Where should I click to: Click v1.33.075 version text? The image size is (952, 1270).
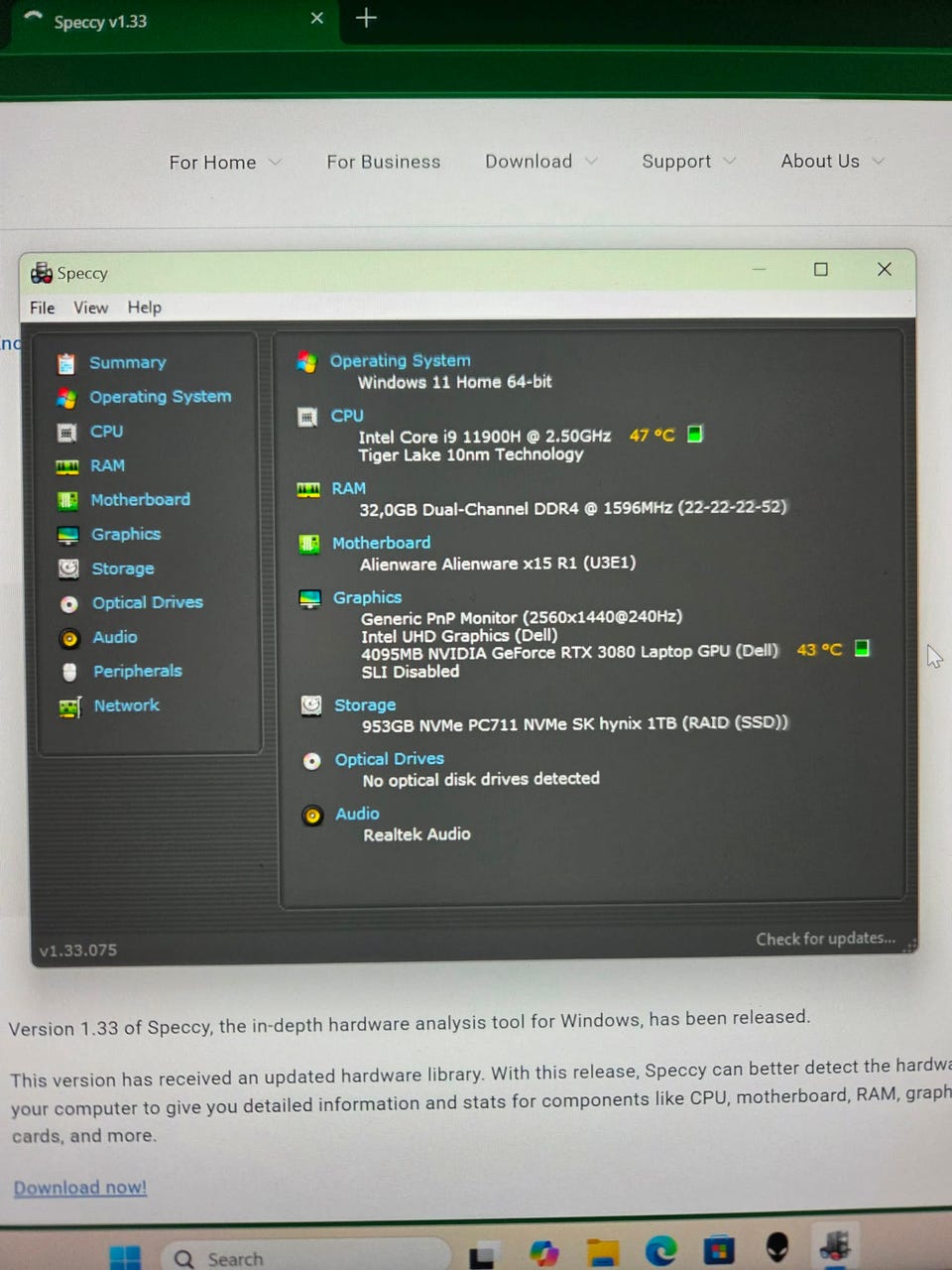[x=78, y=951]
